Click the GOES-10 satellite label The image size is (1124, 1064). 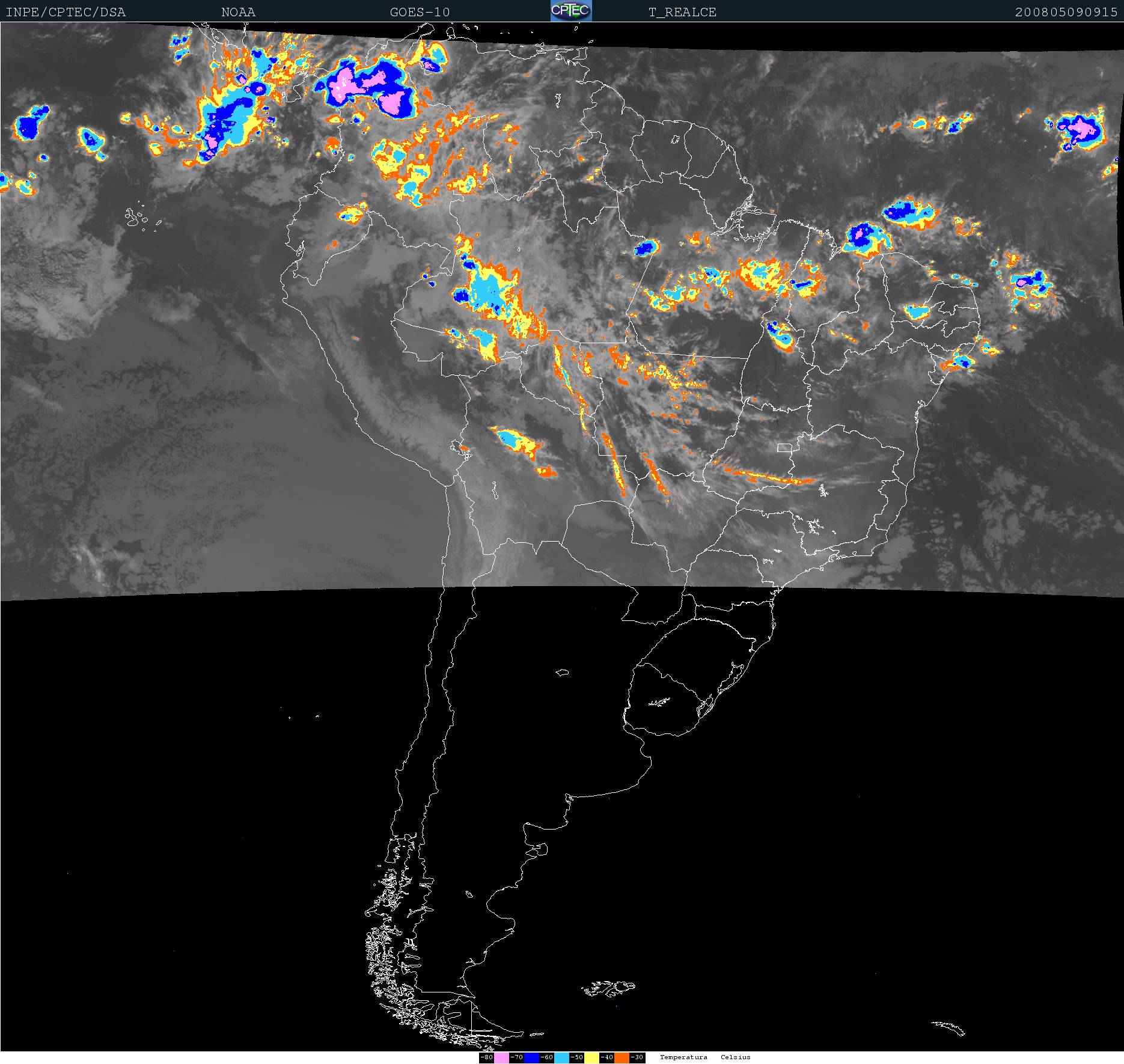[x=420, y=12]
